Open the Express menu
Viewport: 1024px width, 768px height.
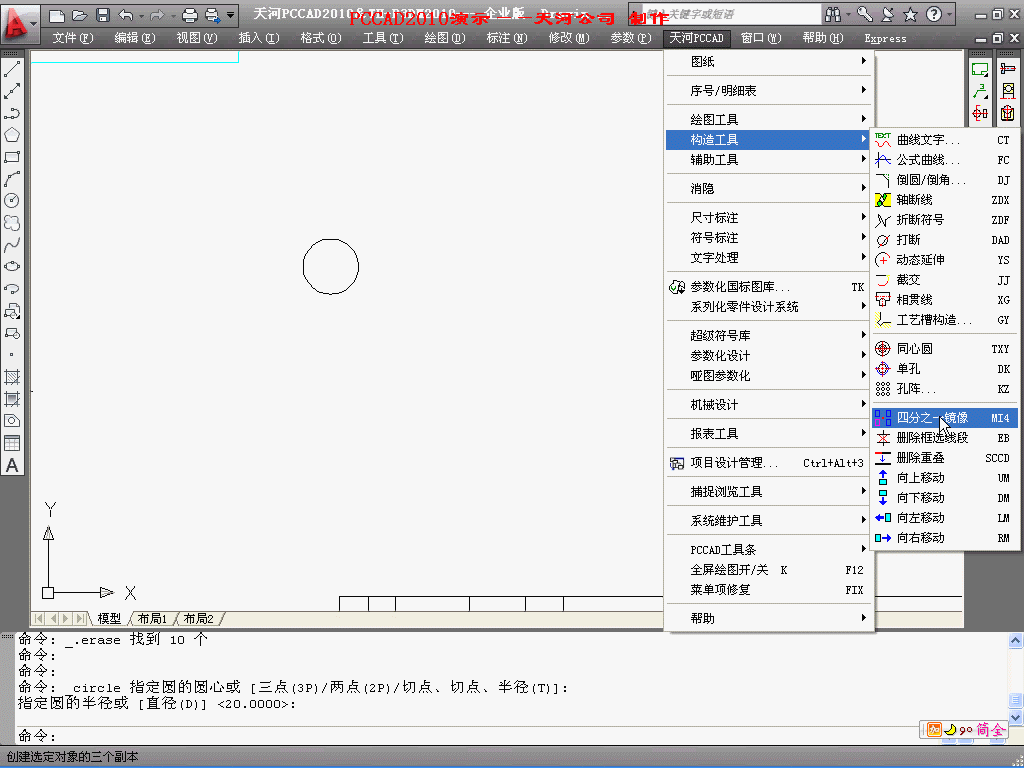(x=885, y=39)
